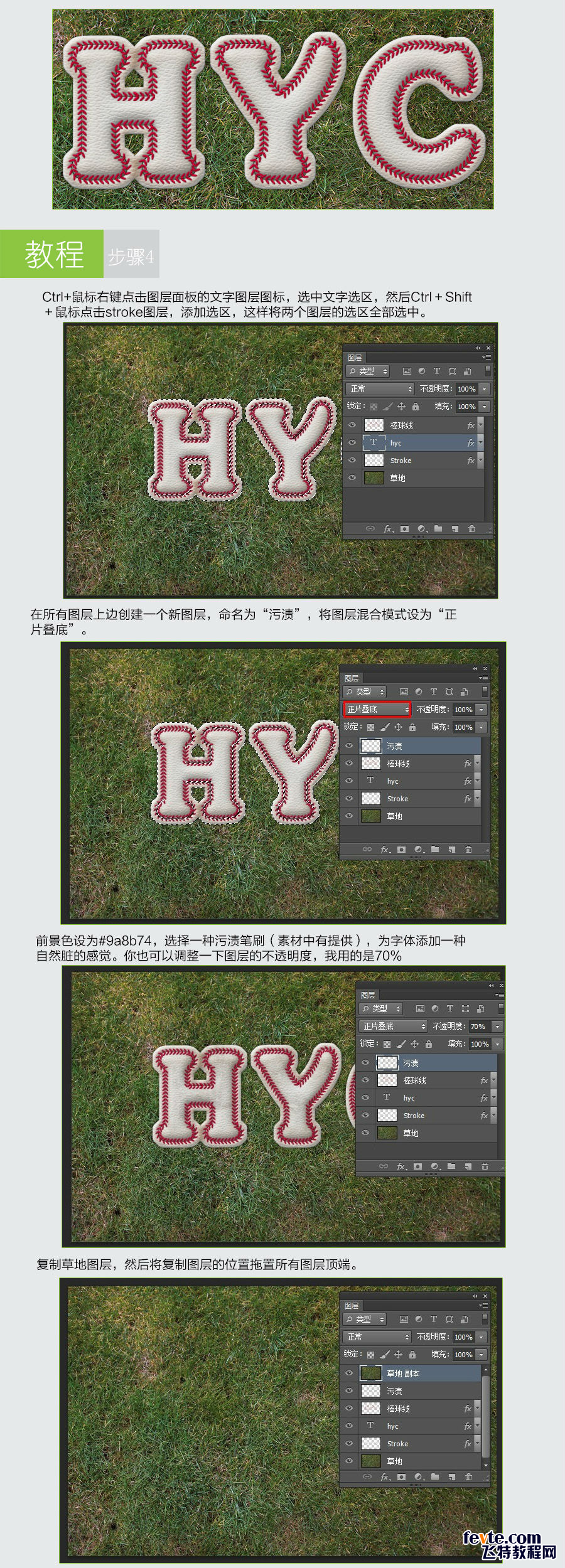
Task: Select 图层 tab in hyc-selected panel
Action: (355, 358)
